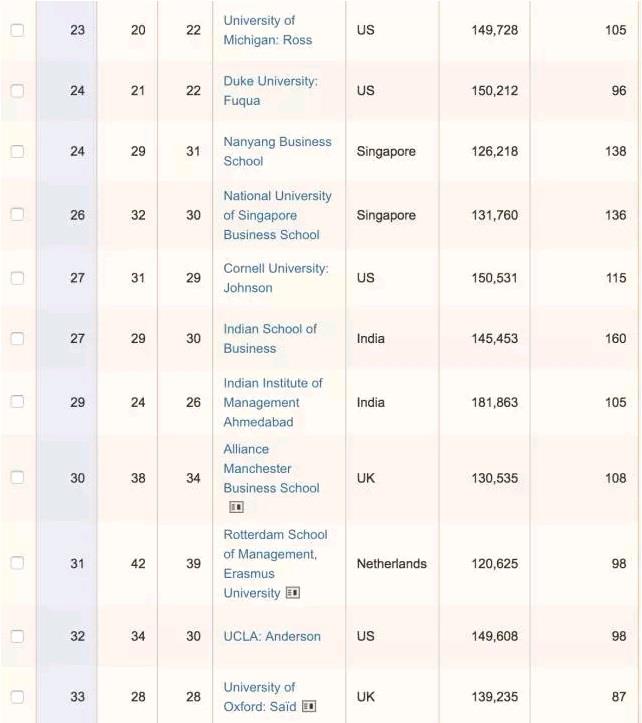
Task: Check the Nanyang Business School row checkbox
Action: 17,151
